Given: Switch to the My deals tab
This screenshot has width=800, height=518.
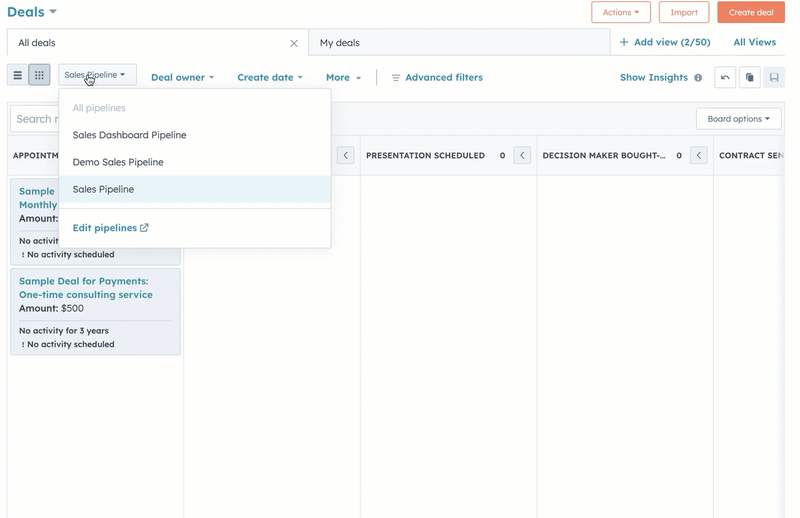Looking at the screenshot, I should pyautogui.click(x=340, y=43).
